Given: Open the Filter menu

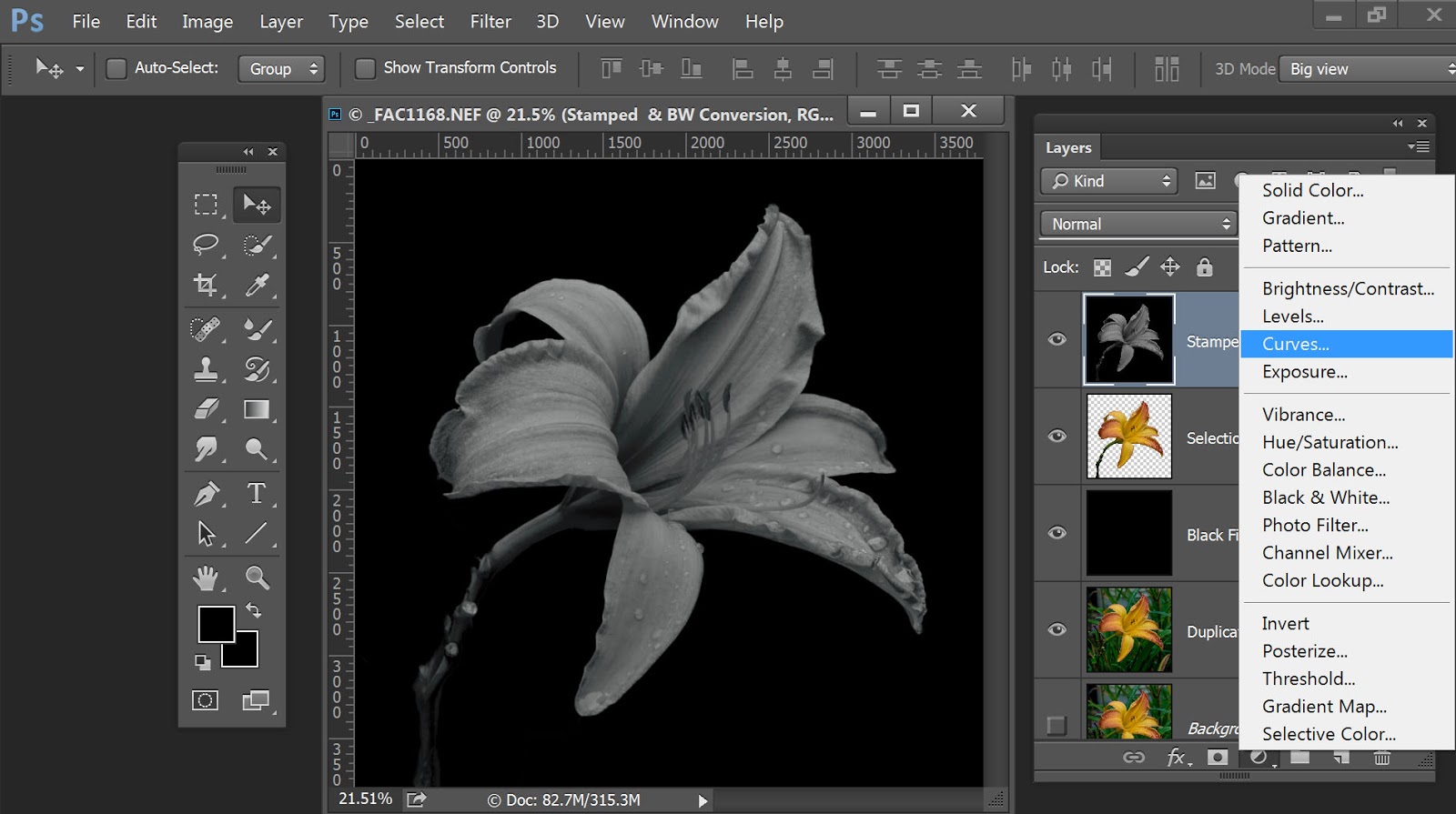Looking at the screenshot, I should coord(490,21).
